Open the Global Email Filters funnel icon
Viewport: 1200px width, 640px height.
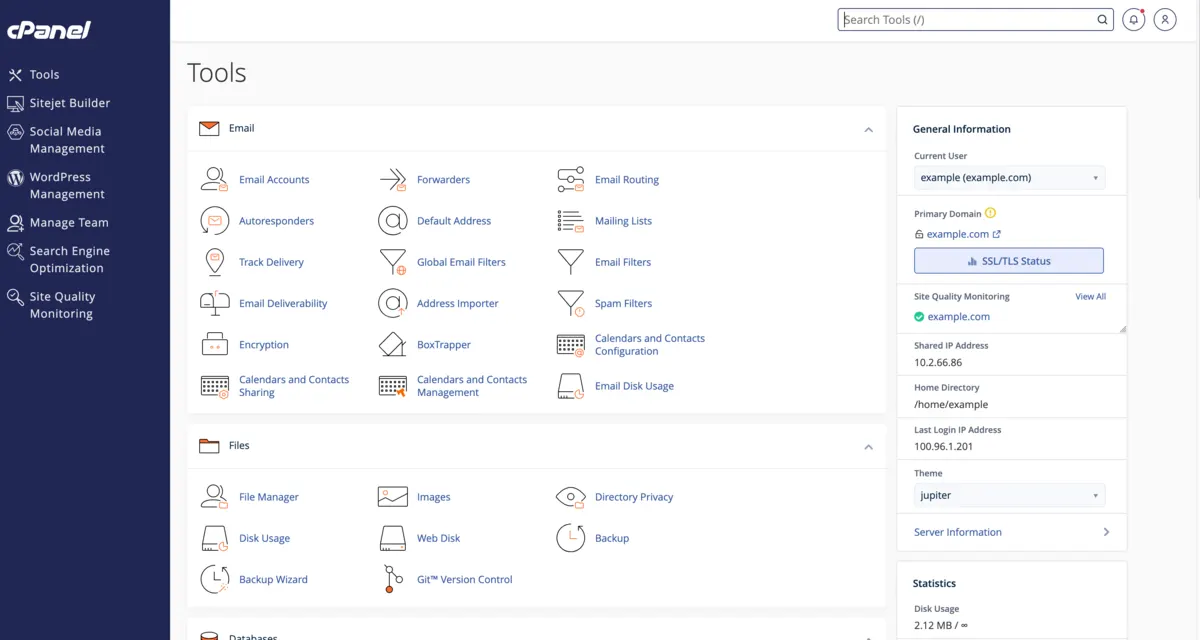click(393, 262)
